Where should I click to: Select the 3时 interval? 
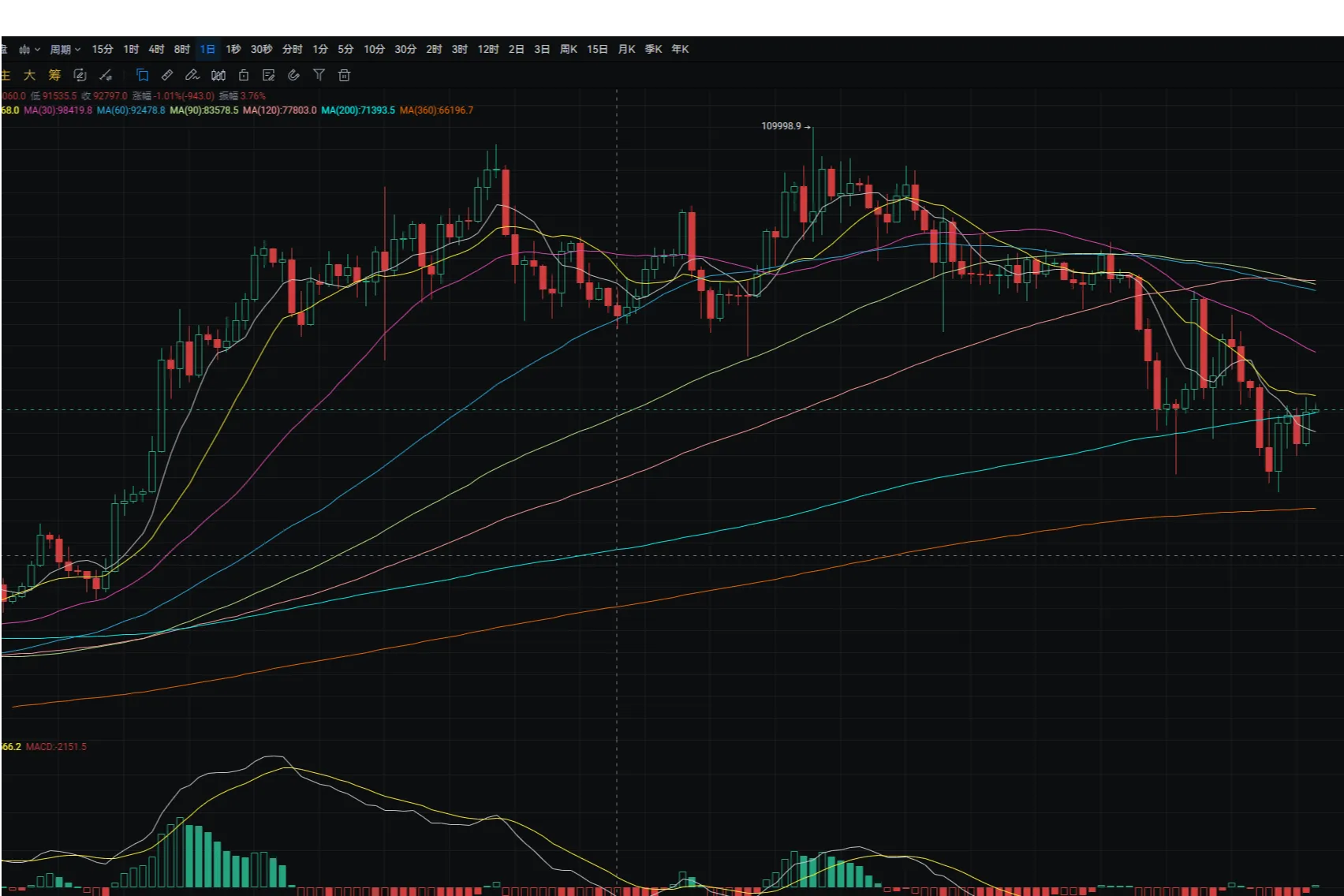(460, 50)
